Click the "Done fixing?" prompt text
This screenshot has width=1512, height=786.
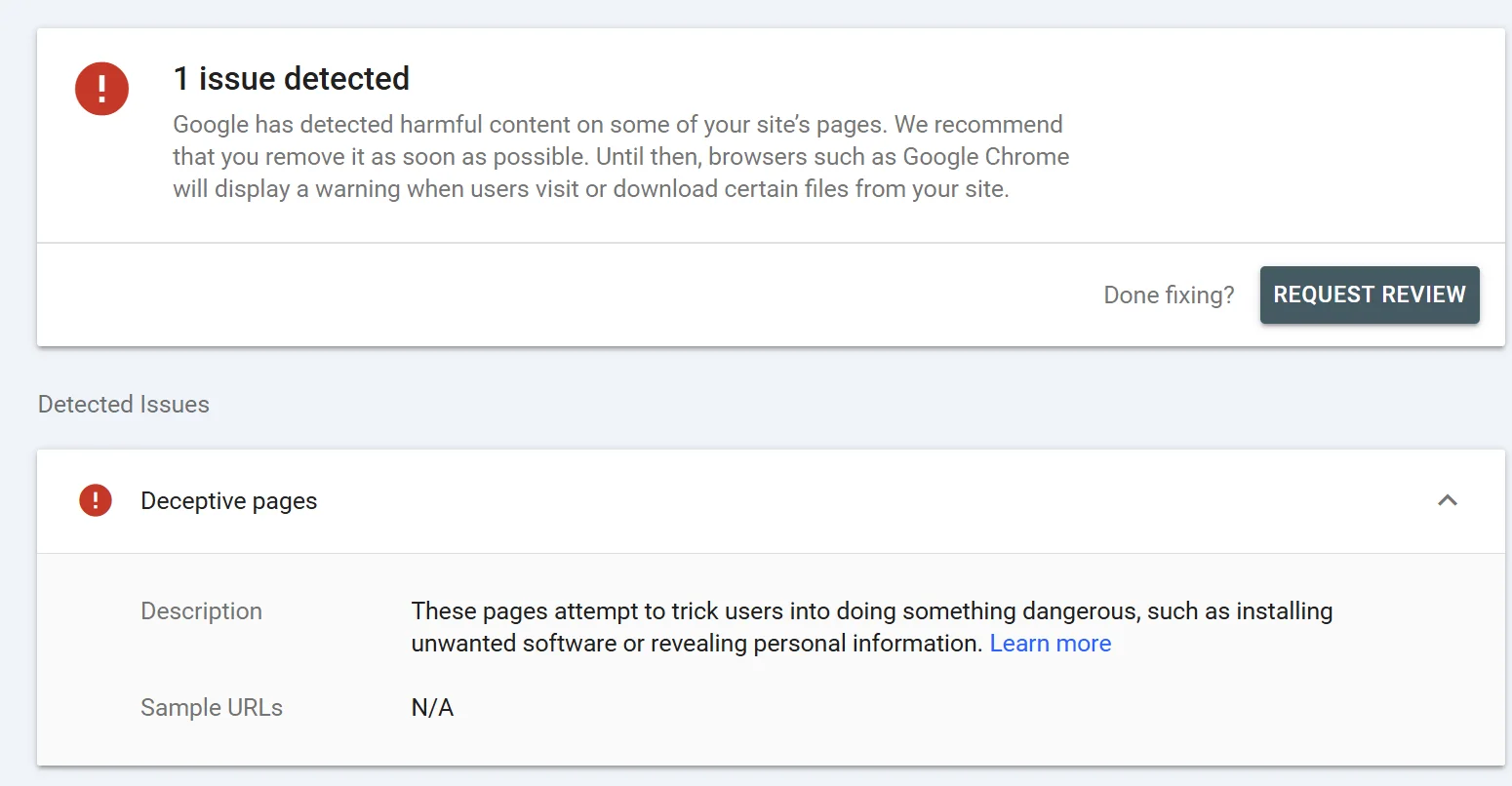[x=1168, y=295]
